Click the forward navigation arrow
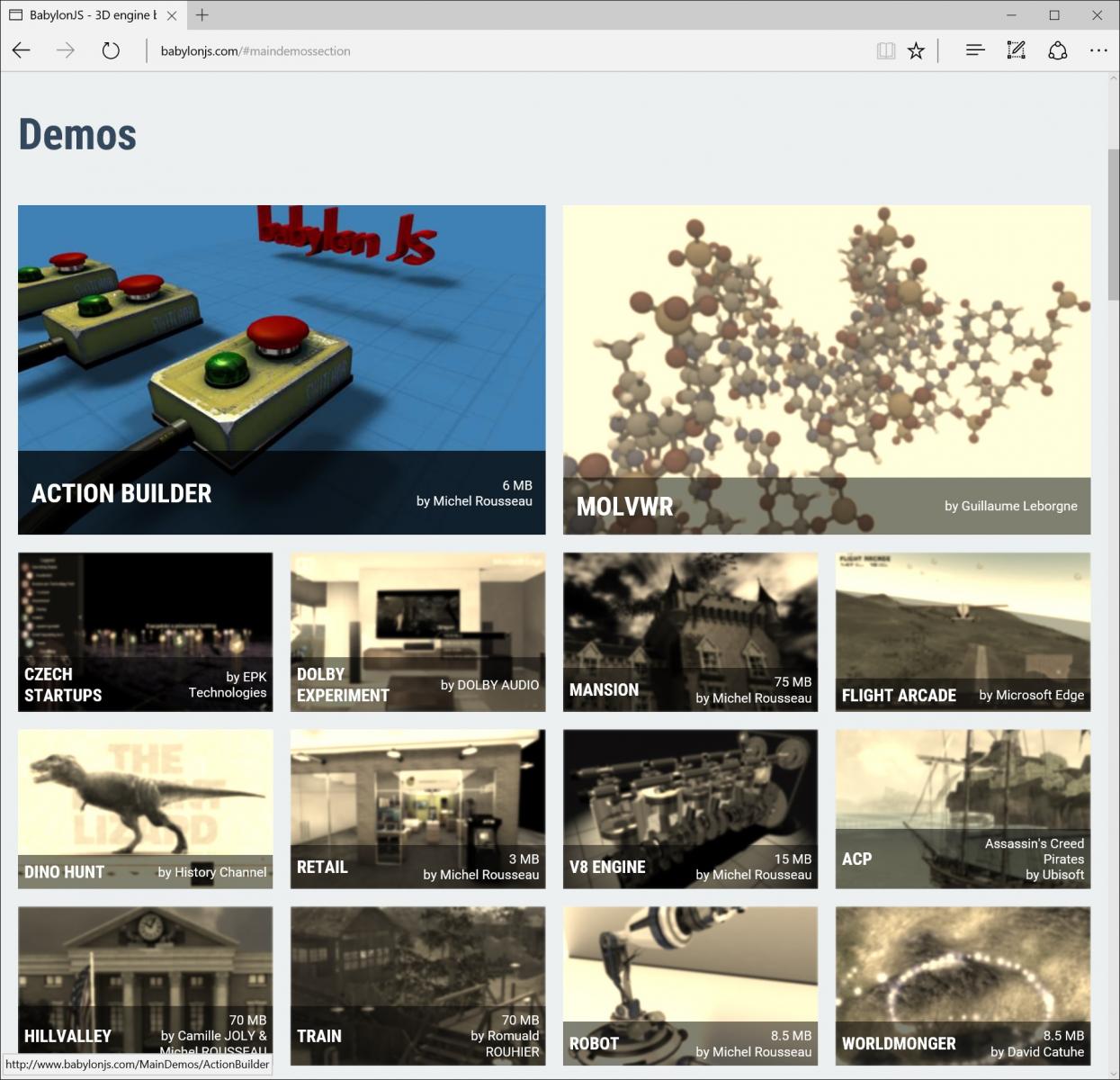The width and height of the screenshot is (1120, 1080). point(66,50)
